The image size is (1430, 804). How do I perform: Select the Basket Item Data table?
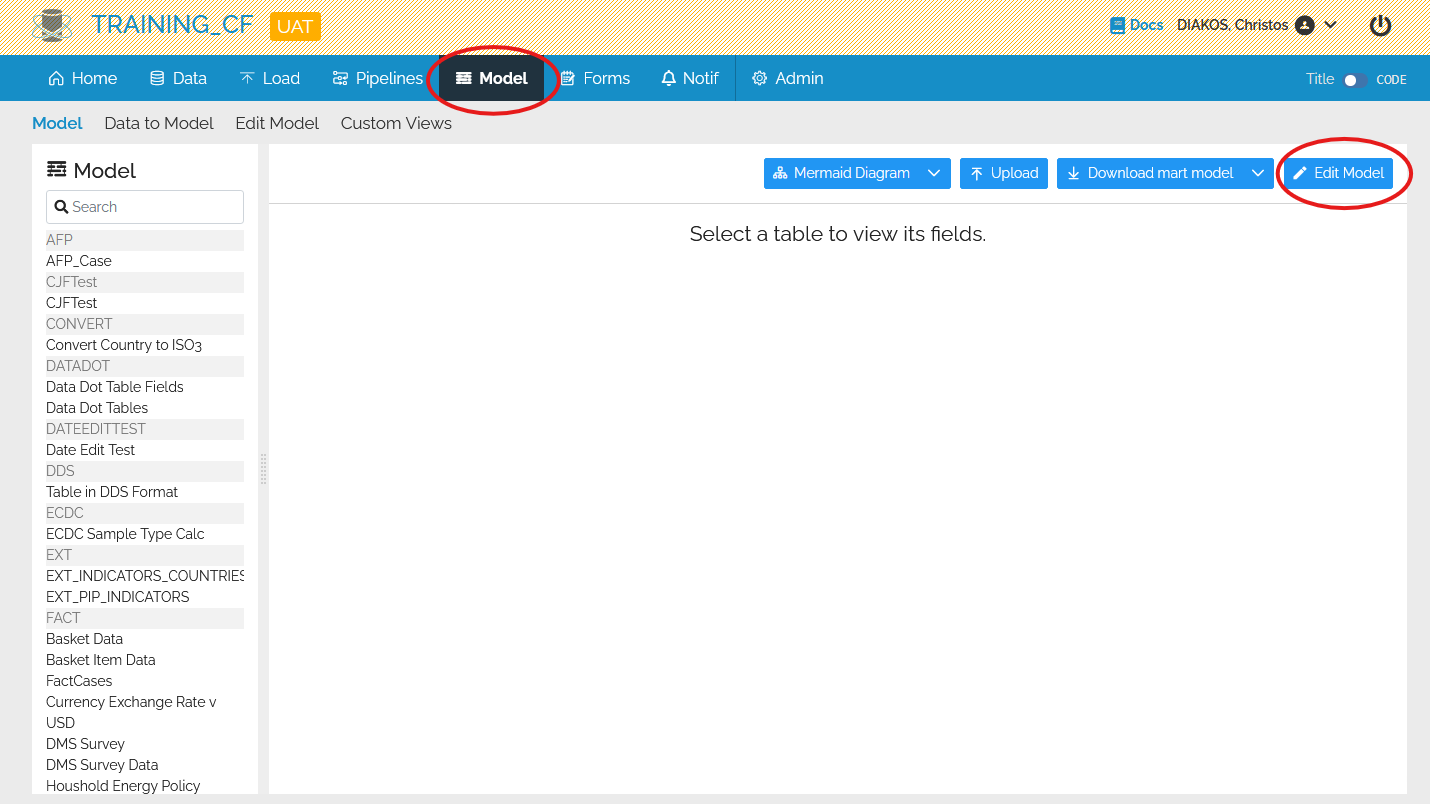[101, 660]
